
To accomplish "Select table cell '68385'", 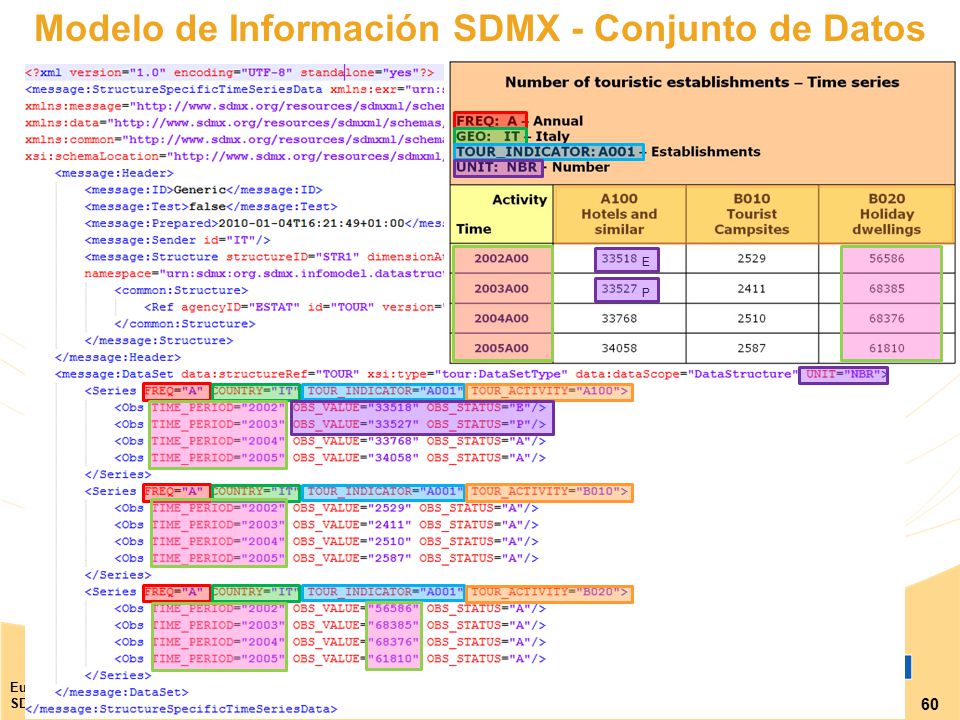I will point(887,288).
